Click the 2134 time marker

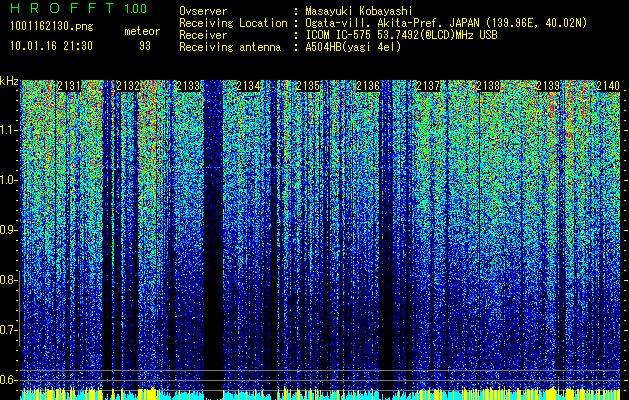pos(248,86)
